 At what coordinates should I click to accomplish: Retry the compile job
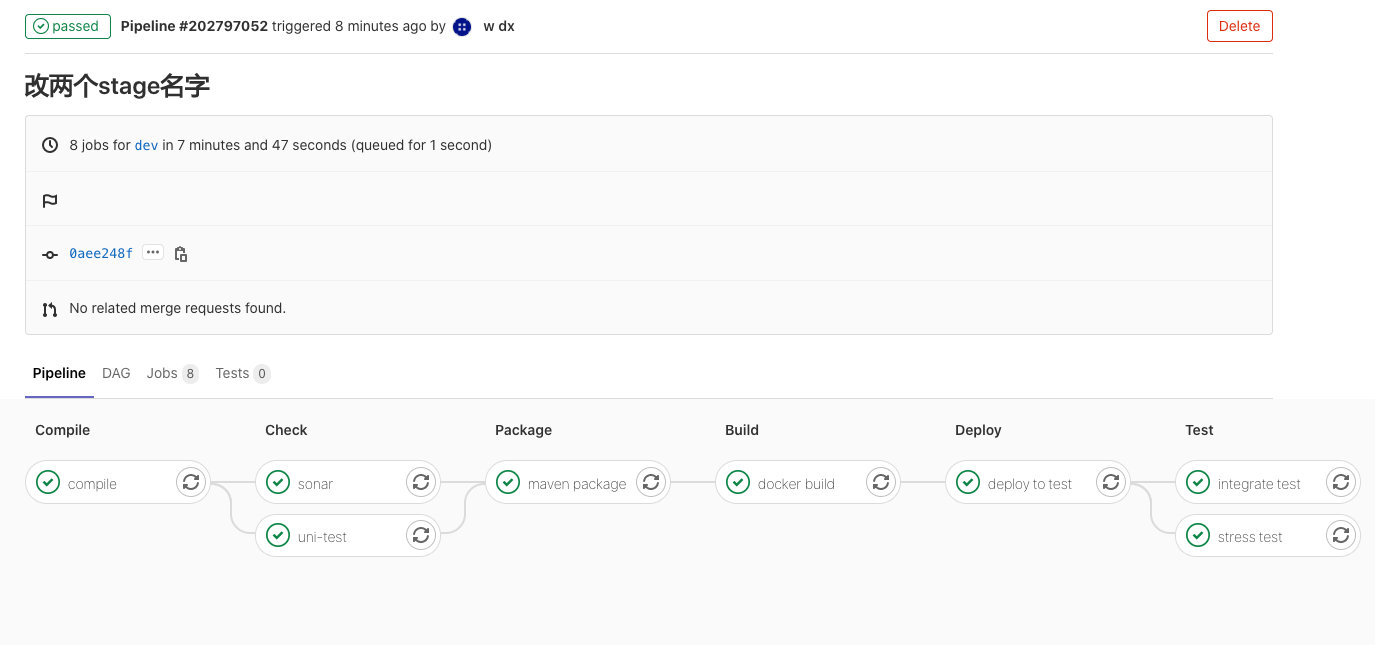(x=191, y=482)
